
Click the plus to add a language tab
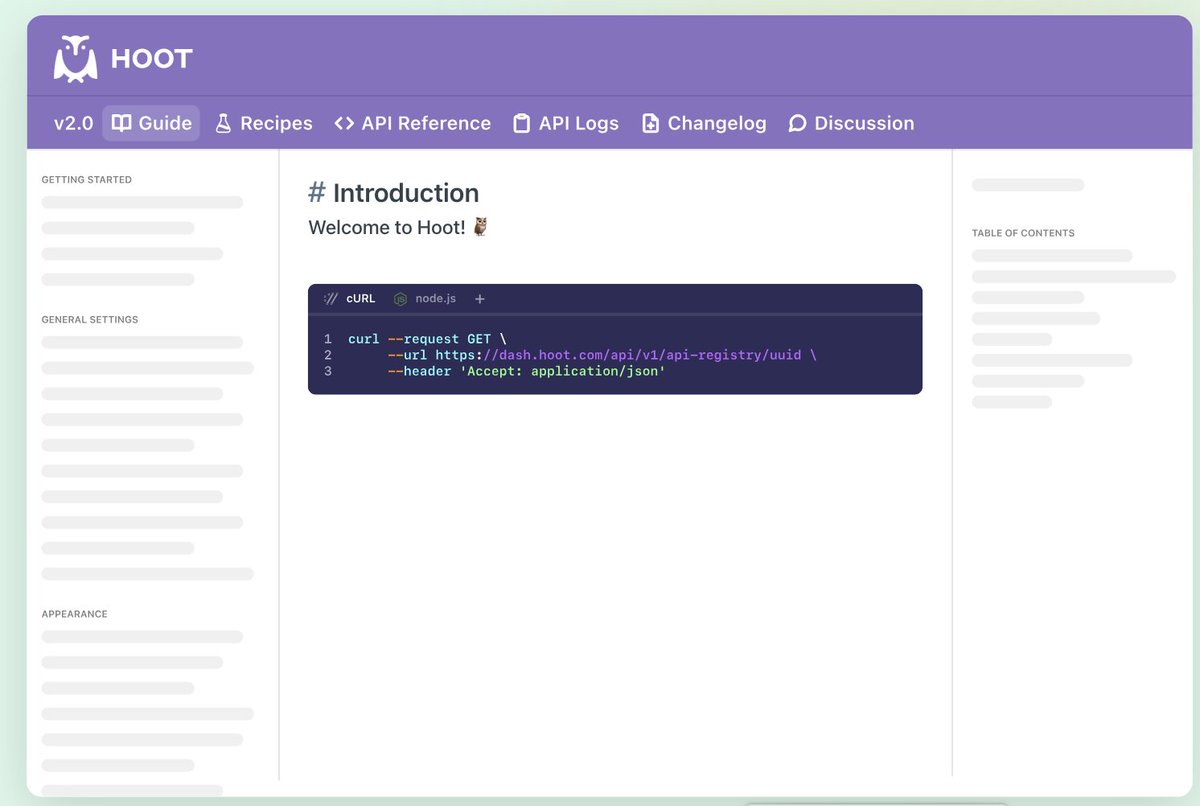(480, 298)
